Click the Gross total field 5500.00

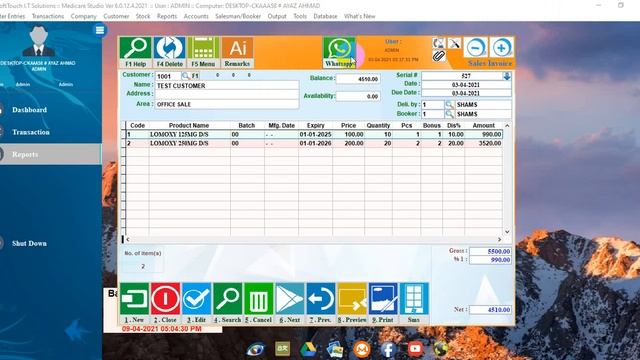click(490, 251)
